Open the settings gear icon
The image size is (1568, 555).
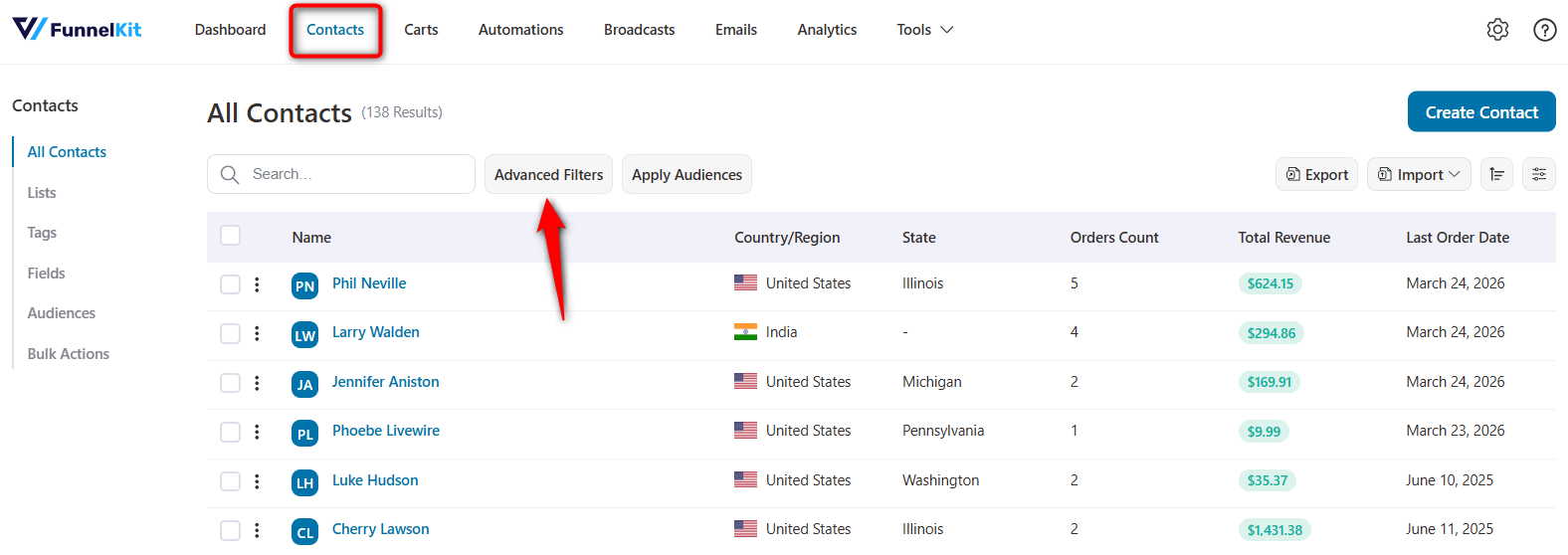tap(1497, 30)
